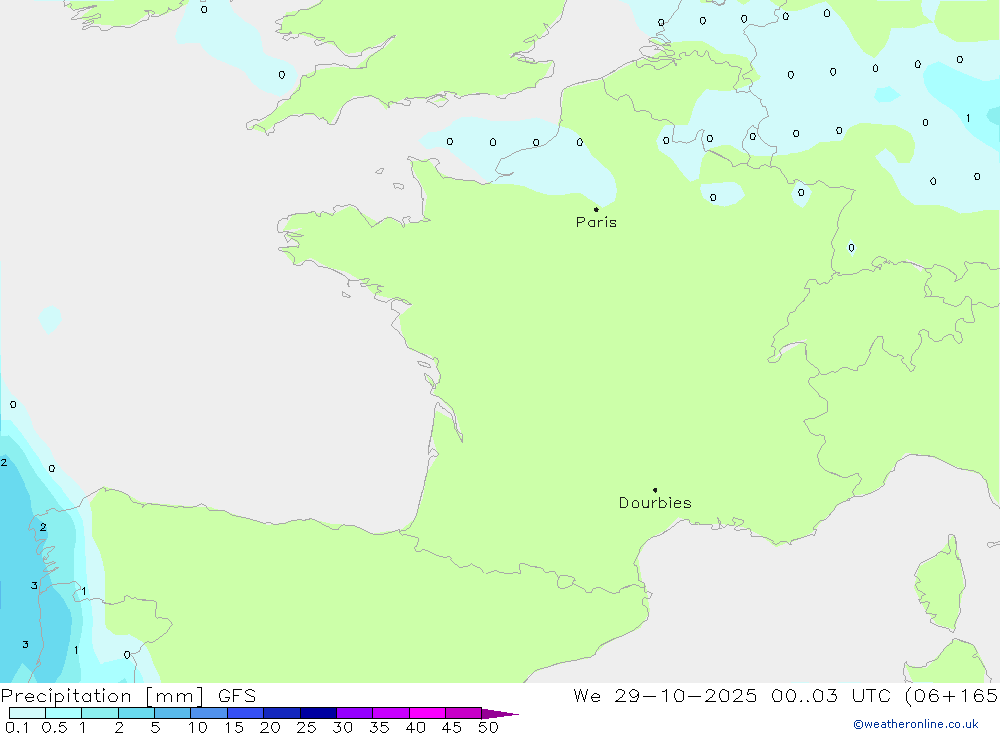Screen dimensions: 1000x733
Task: Pick the 30–35 mm purple legend swatch
Action: (x=354, y=713)
